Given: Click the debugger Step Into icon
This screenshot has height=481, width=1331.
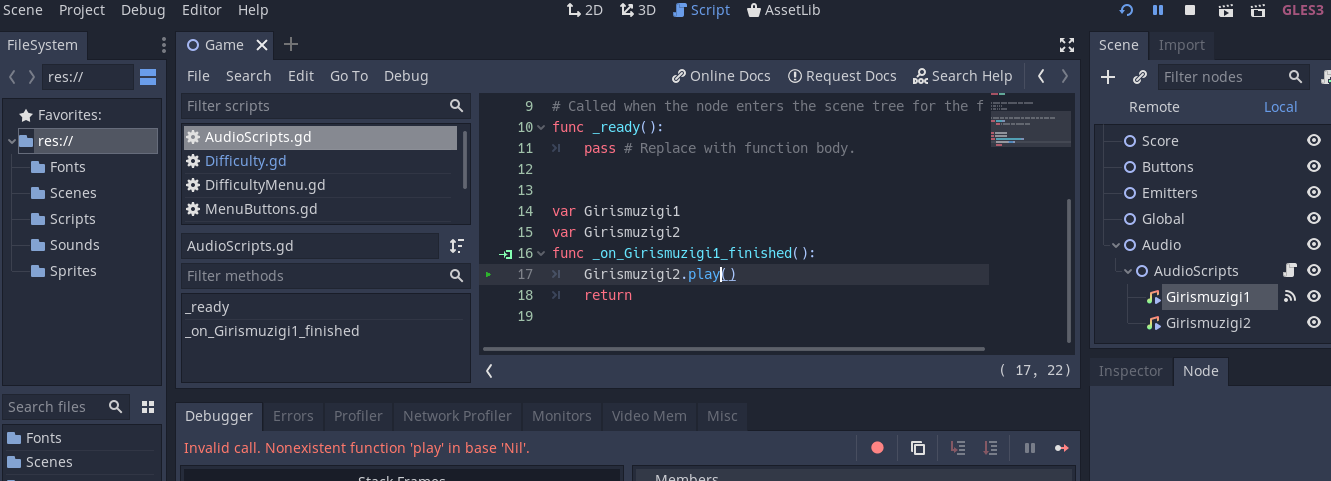Looking at the screenshot, I should [x=958, y=448].
